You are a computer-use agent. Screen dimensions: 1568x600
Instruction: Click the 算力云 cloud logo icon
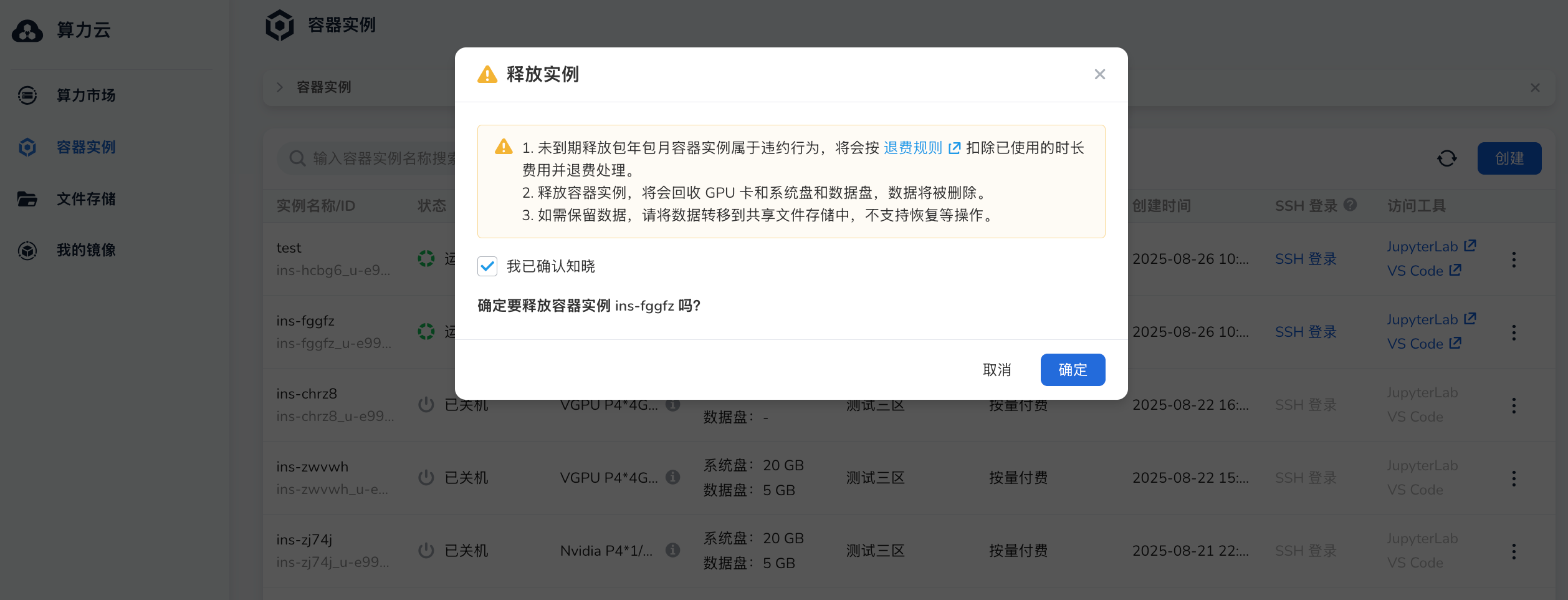pos(27,30)
